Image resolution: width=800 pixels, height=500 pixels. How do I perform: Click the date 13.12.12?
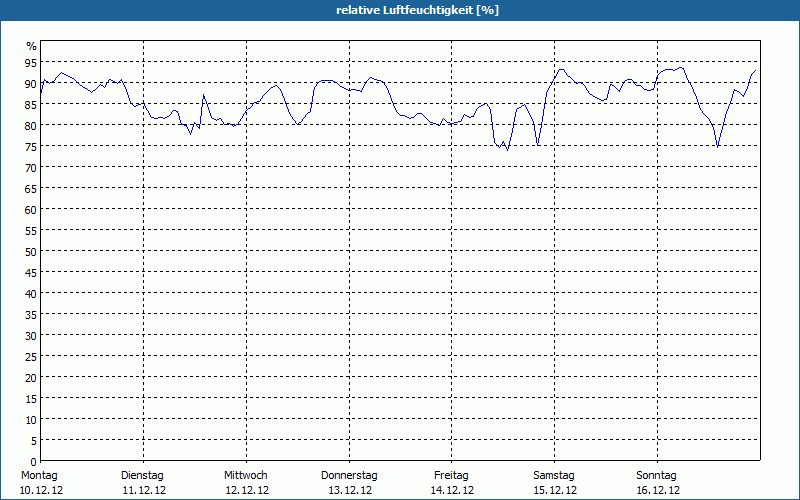[x=351, y=490]
